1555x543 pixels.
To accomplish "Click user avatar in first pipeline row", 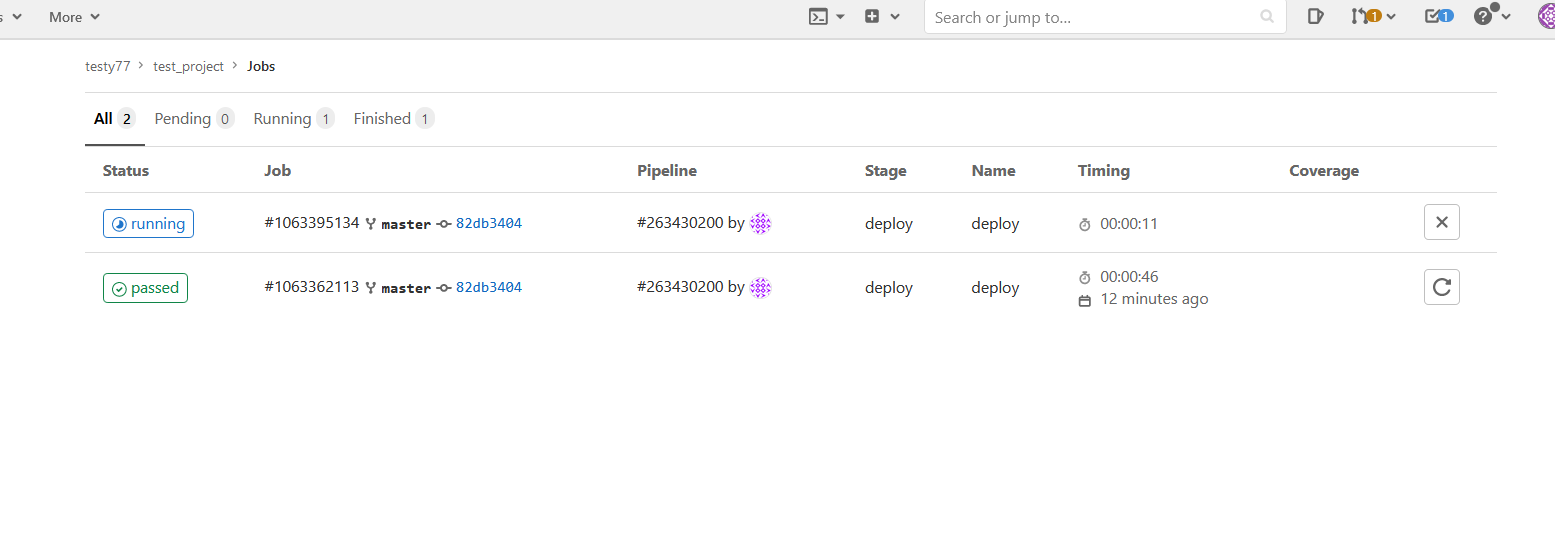I will pyautogui.click(x=760, y=224).
